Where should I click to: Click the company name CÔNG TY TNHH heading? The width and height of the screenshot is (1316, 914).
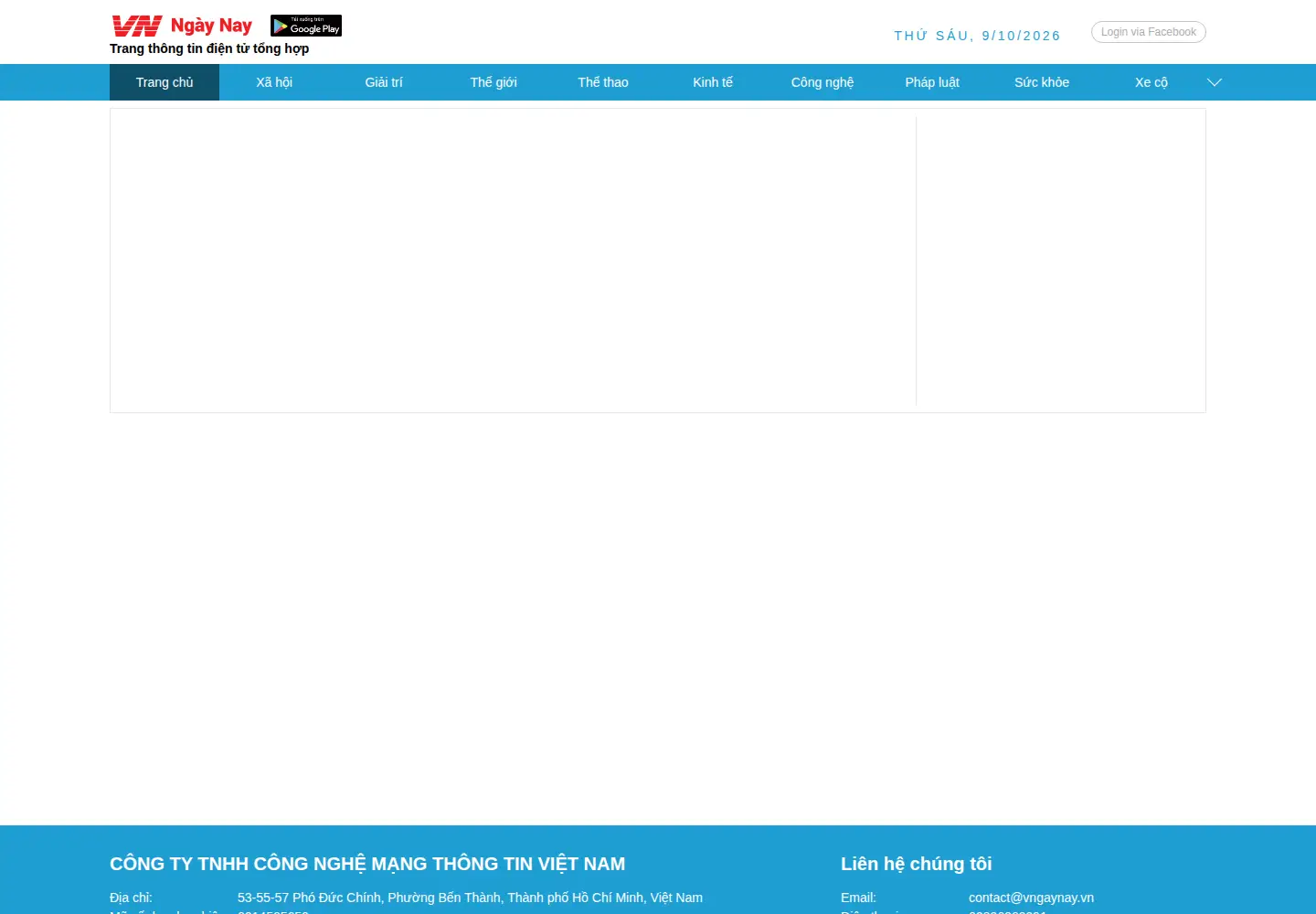(367, 864)
